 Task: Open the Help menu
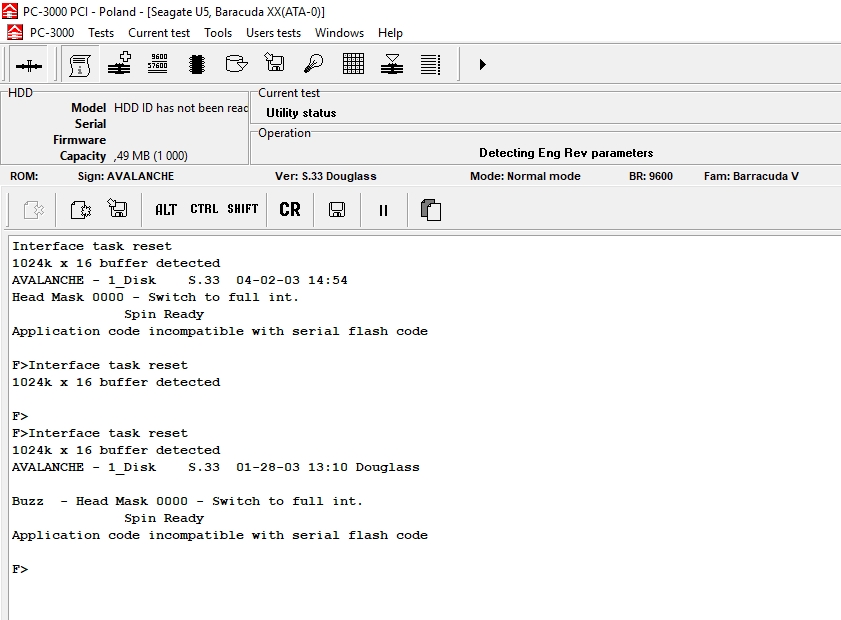pyautogui.click(x=390, y=33)
